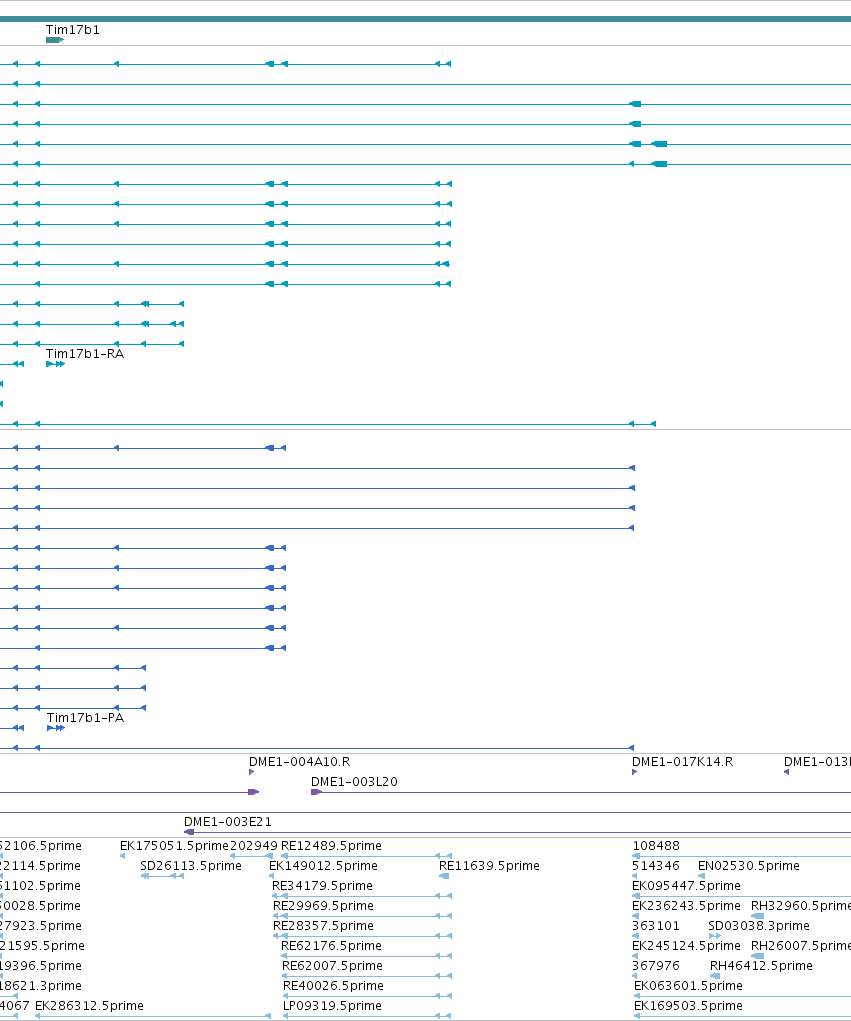This screenshot has height=1021, width=851.
Task: Click the Tim17b1-RA transcript label
Action: coord(85,354)
